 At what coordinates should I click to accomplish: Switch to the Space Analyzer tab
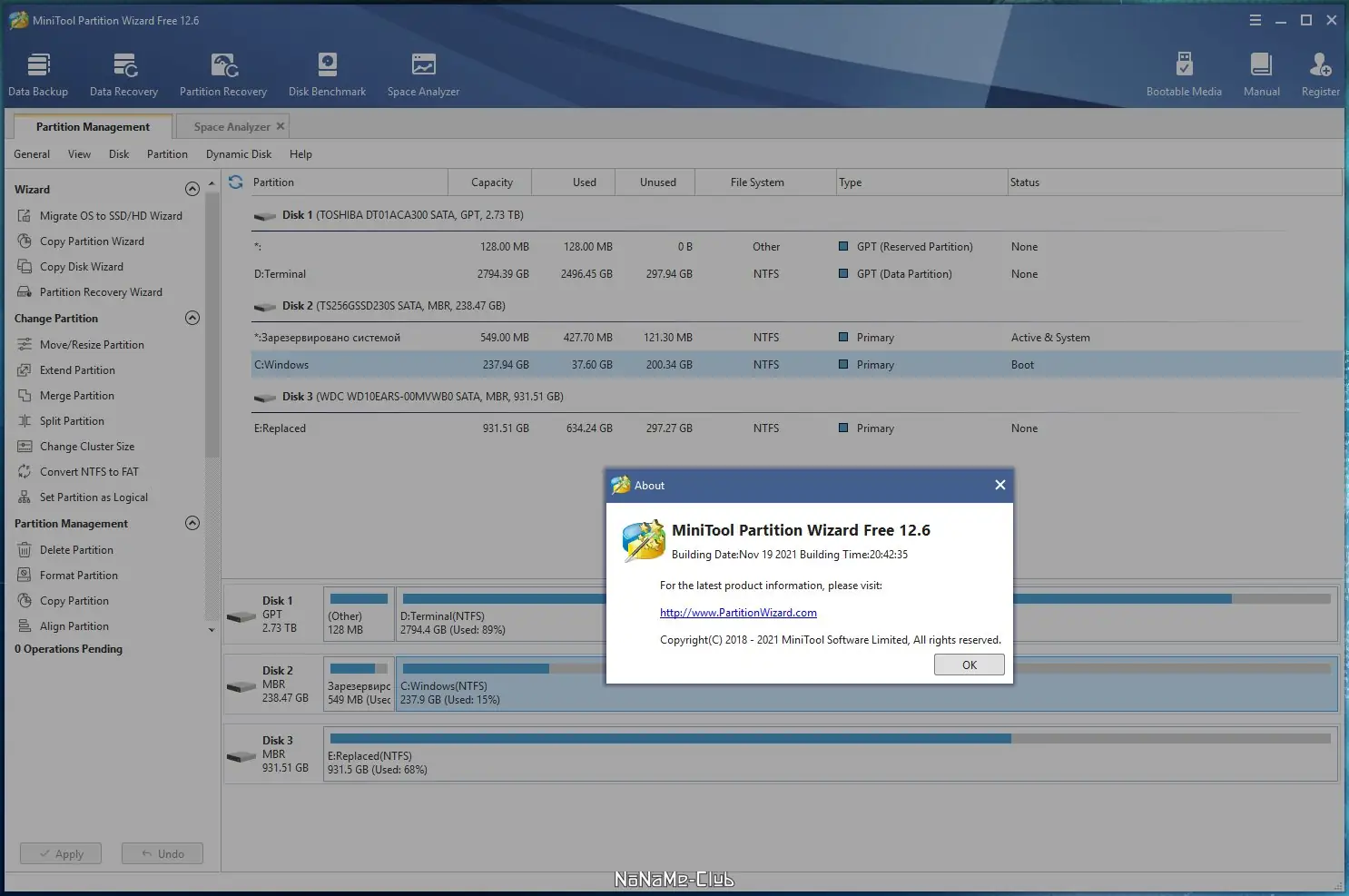point(231,127)
